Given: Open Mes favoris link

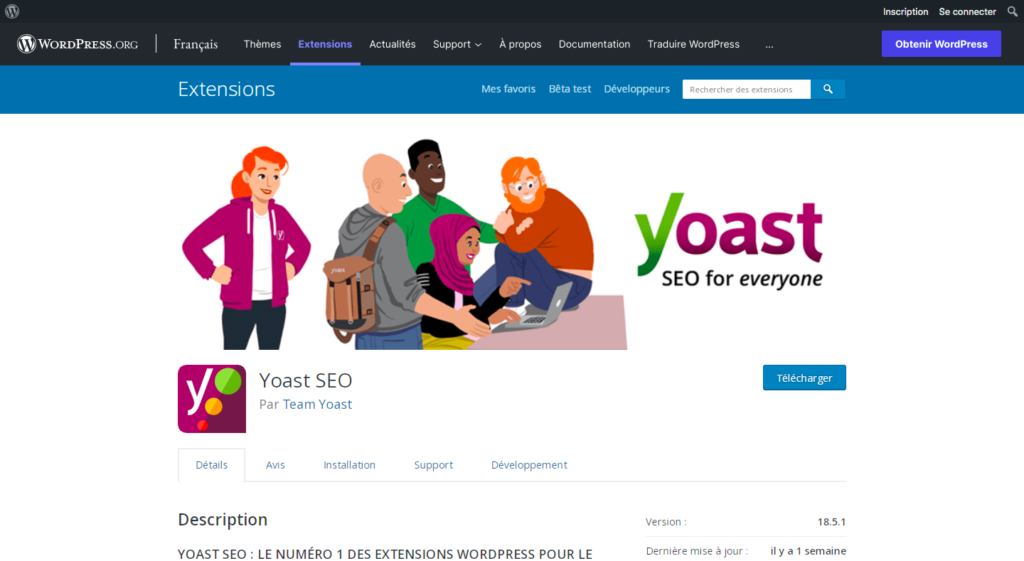Looking at the screenshot, I should 508,89.
